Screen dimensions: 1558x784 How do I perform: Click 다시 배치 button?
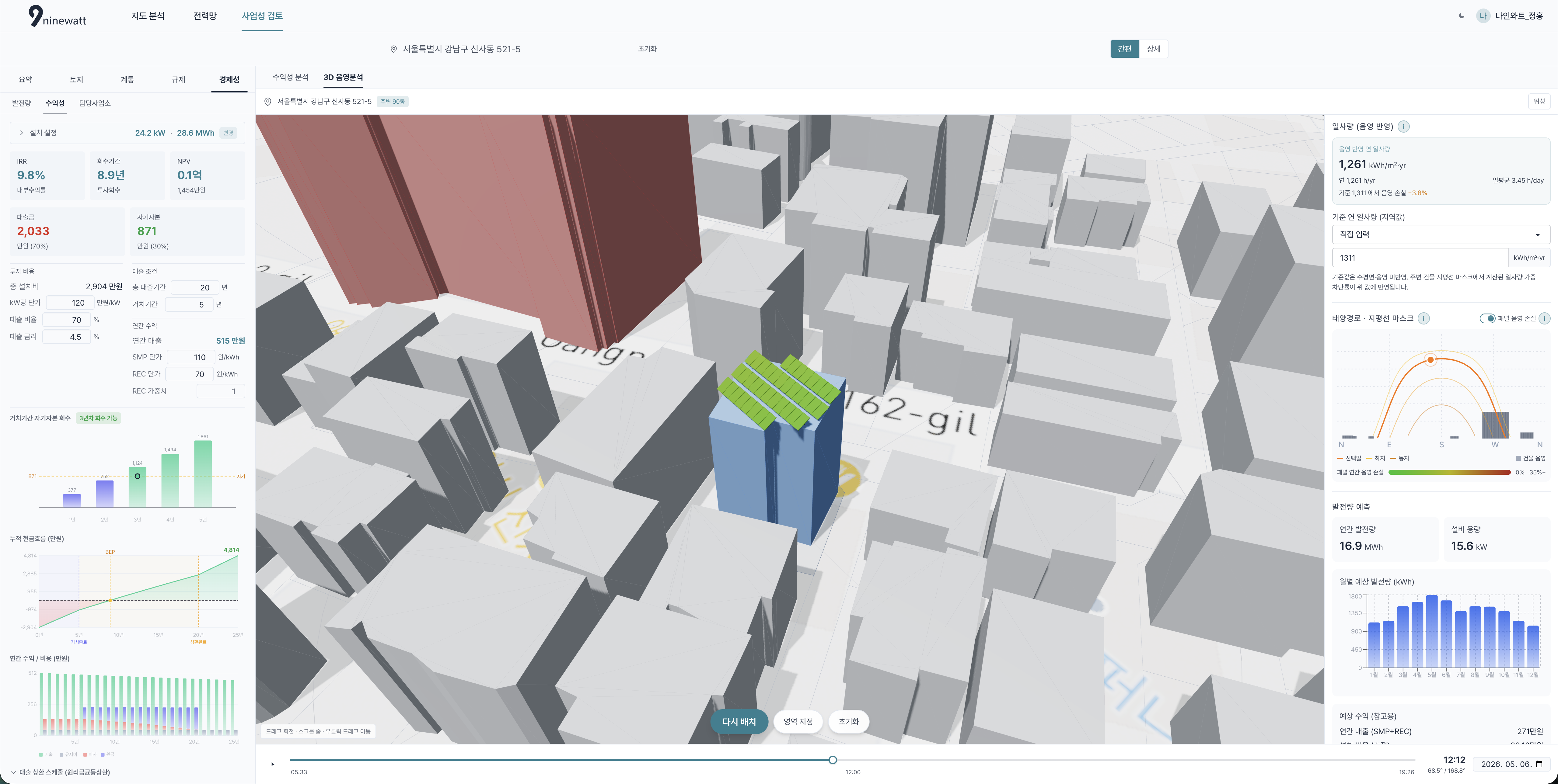739,722
